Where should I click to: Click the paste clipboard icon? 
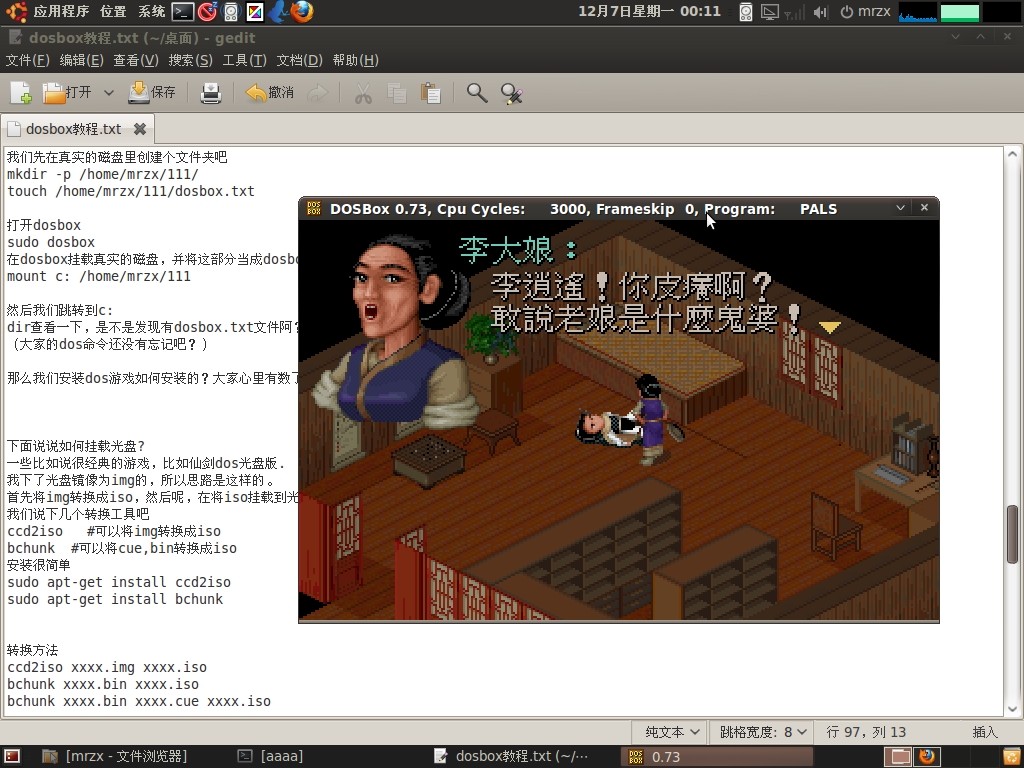pos(430,93)
